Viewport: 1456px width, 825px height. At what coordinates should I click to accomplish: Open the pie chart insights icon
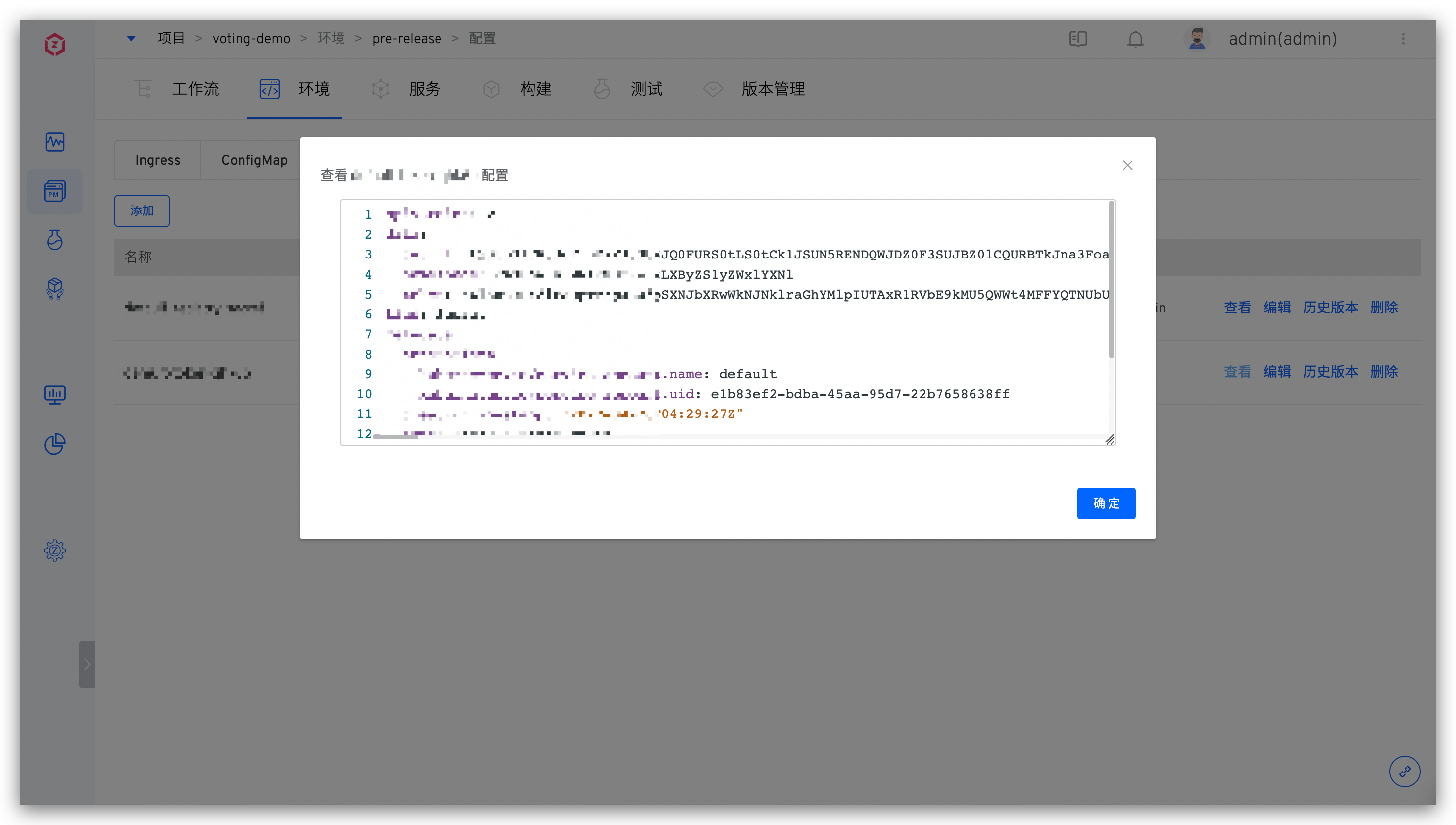pos(55,444)
